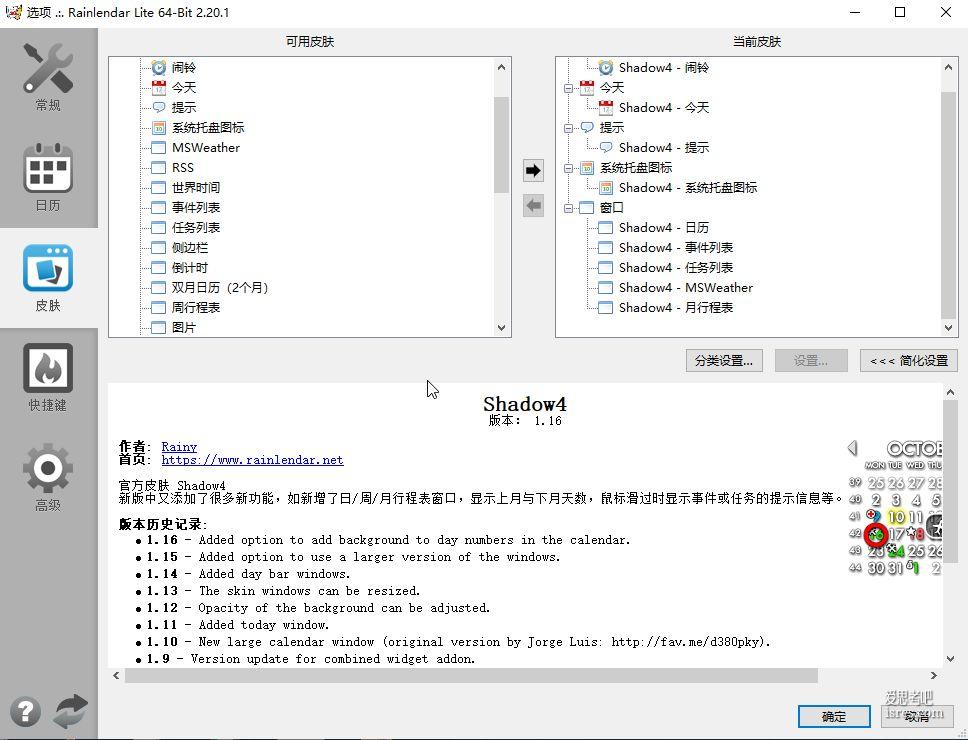Select Shadow4 - 事件列表 in current skins
968x740 pixels.
pyautogui.click(x=676, y=247)
